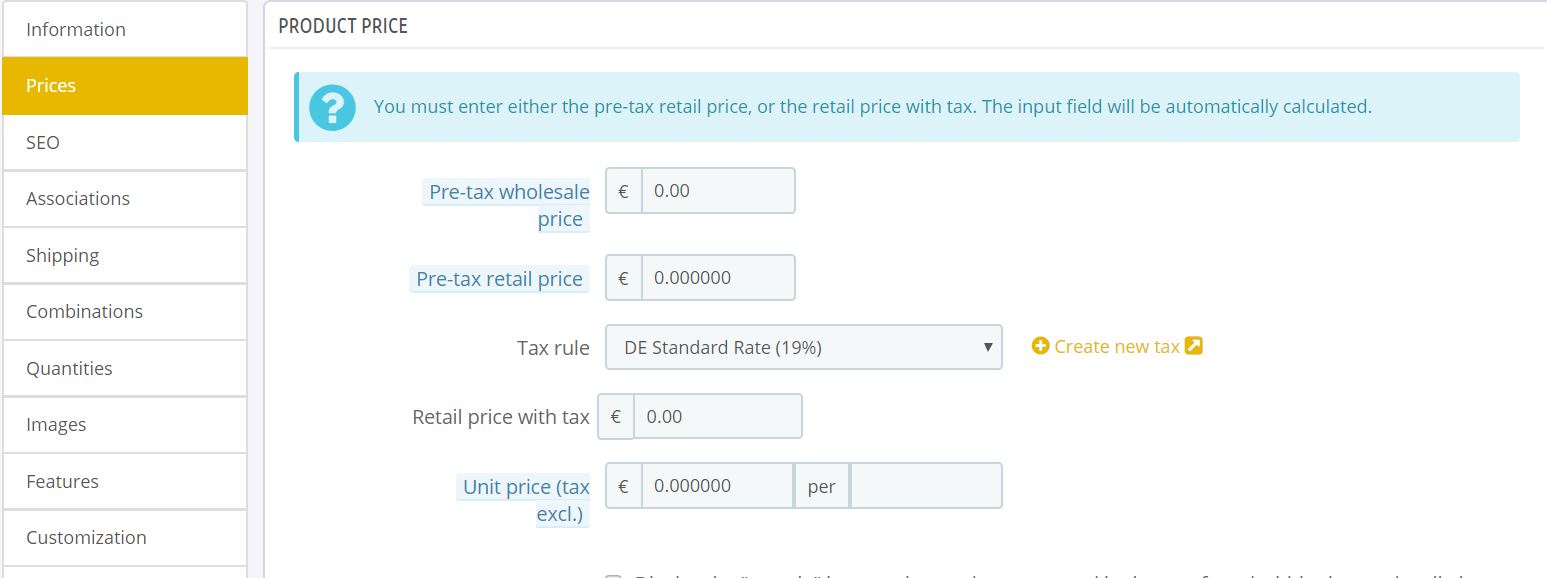Open the Tax rule dropdown

803,347
